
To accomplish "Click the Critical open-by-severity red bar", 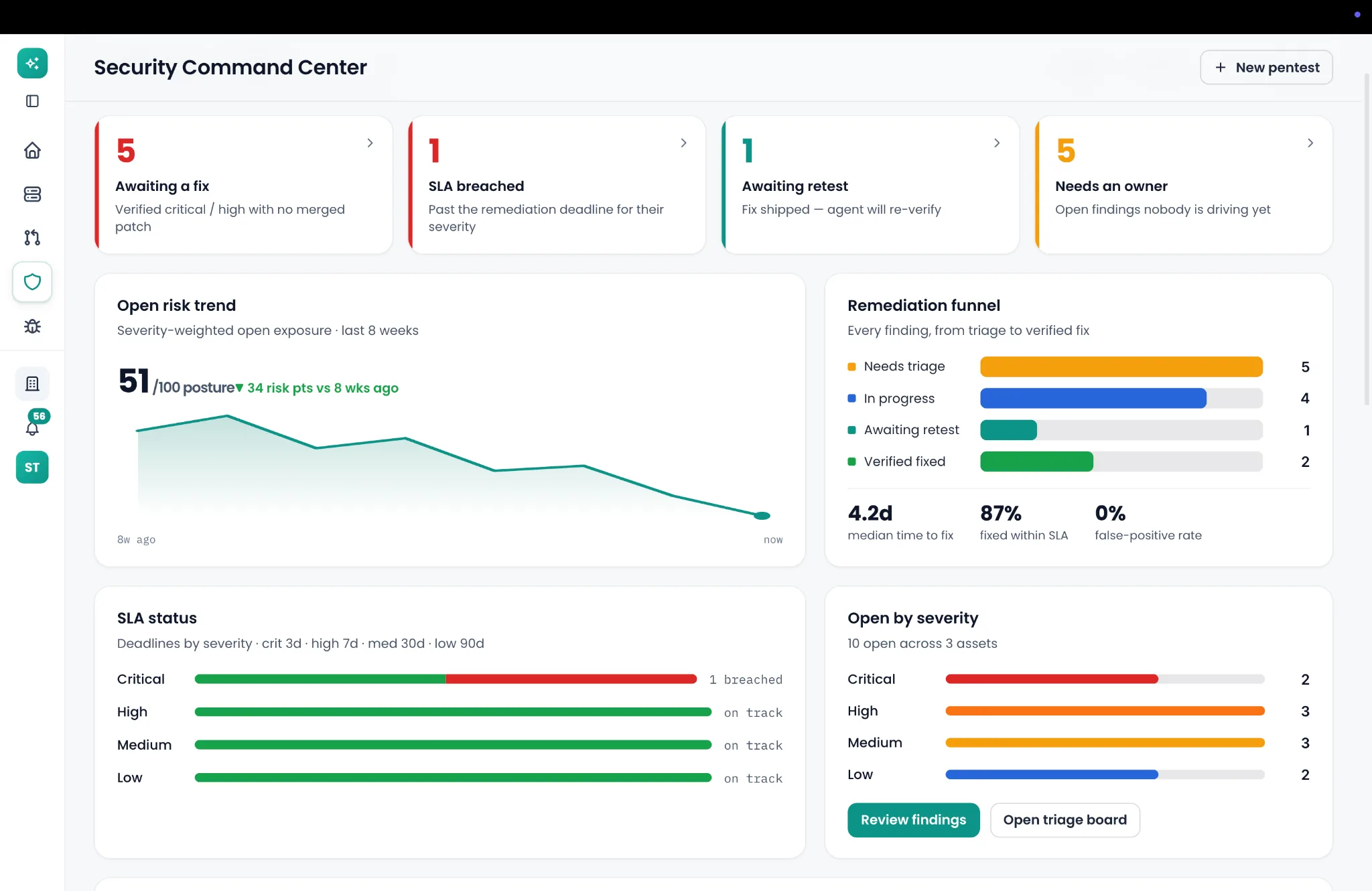I will 1052,679.
